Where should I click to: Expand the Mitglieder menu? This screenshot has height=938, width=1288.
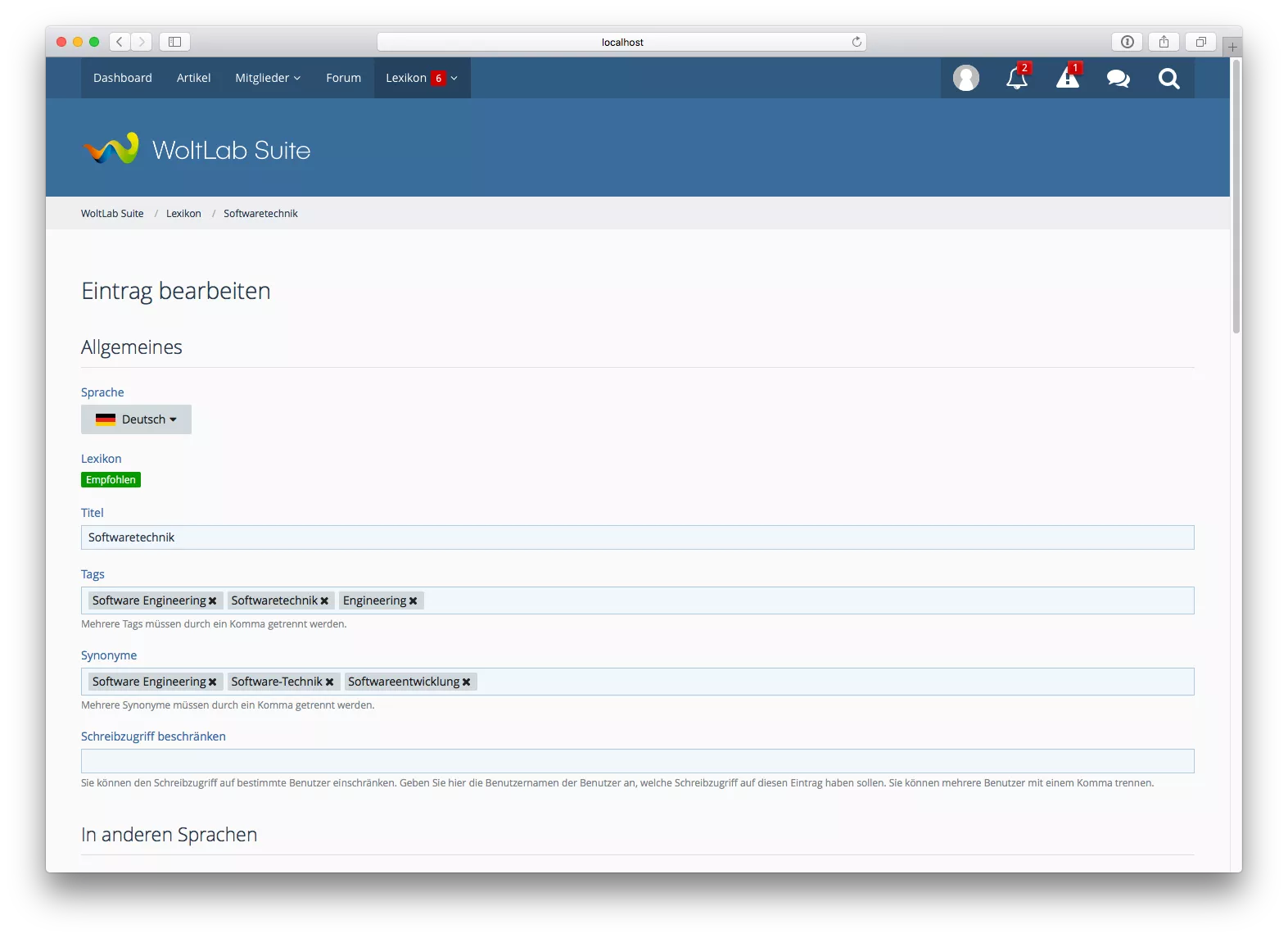(x=268, y=78)
